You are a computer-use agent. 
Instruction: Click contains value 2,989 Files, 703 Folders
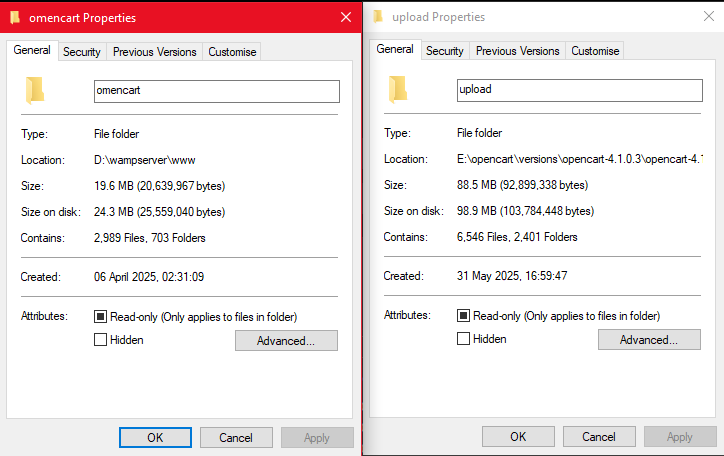150,238
